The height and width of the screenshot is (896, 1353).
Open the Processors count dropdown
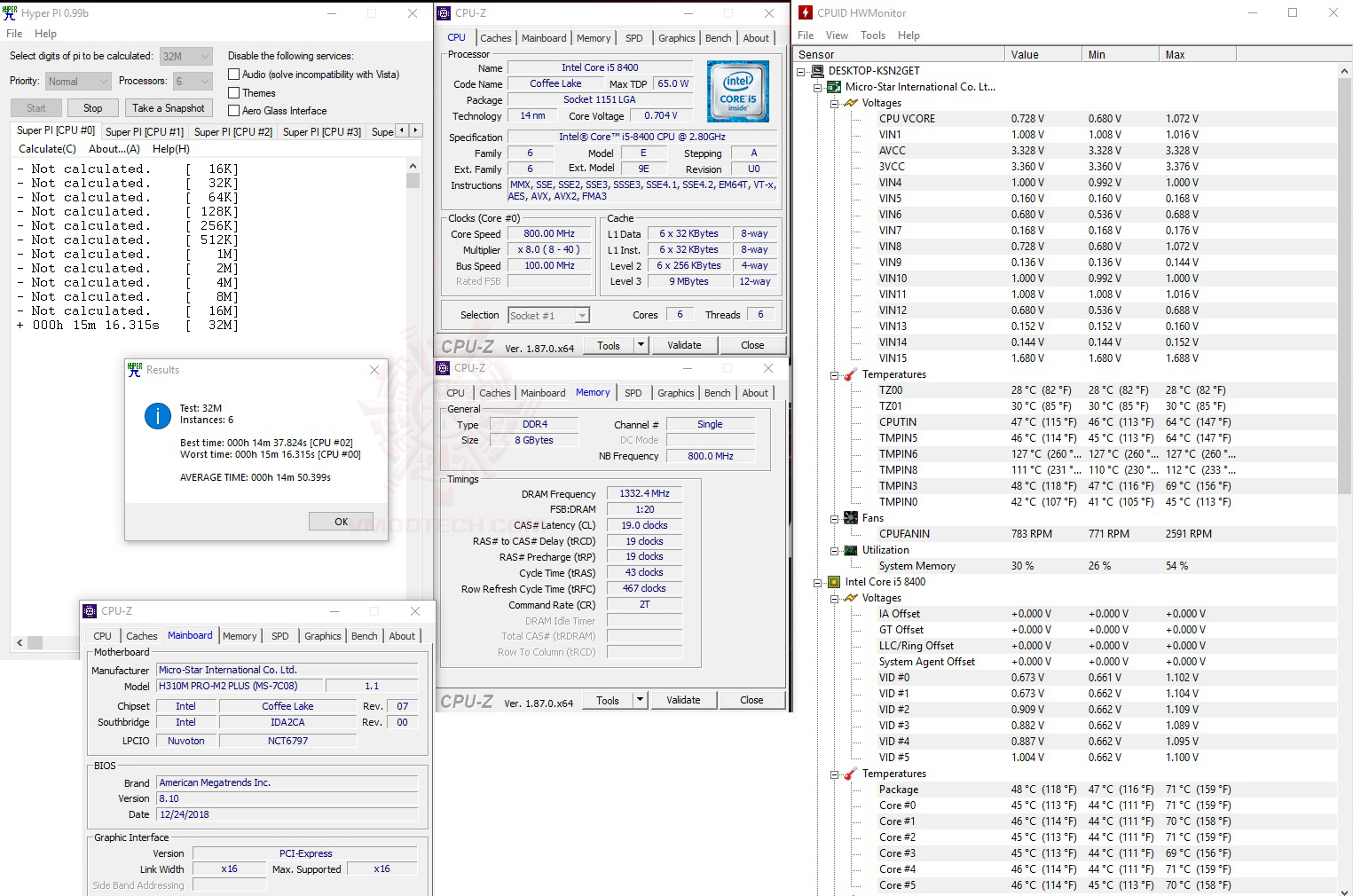click(x=193, y=81)
